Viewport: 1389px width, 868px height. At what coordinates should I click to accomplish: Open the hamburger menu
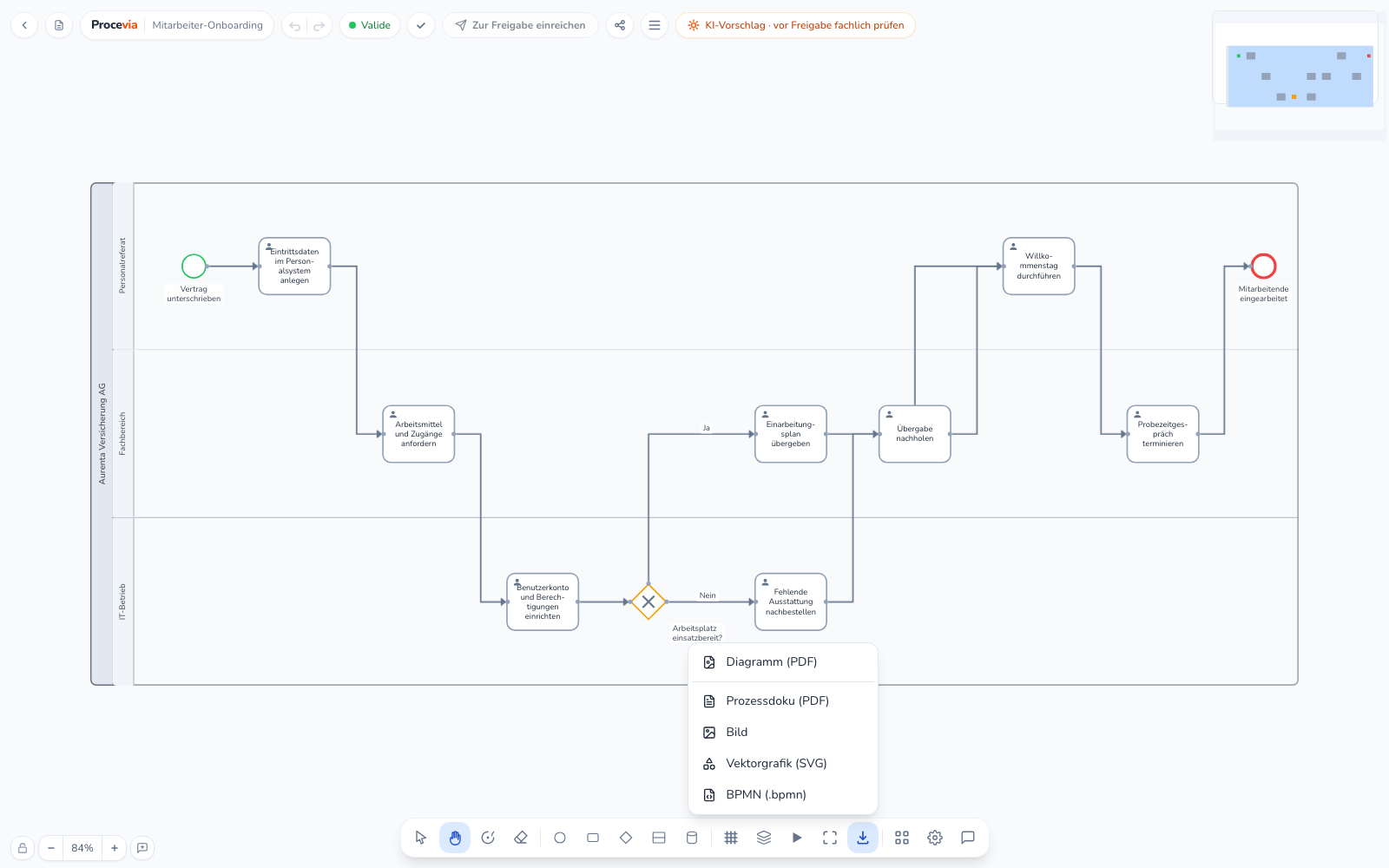point(655,25)
